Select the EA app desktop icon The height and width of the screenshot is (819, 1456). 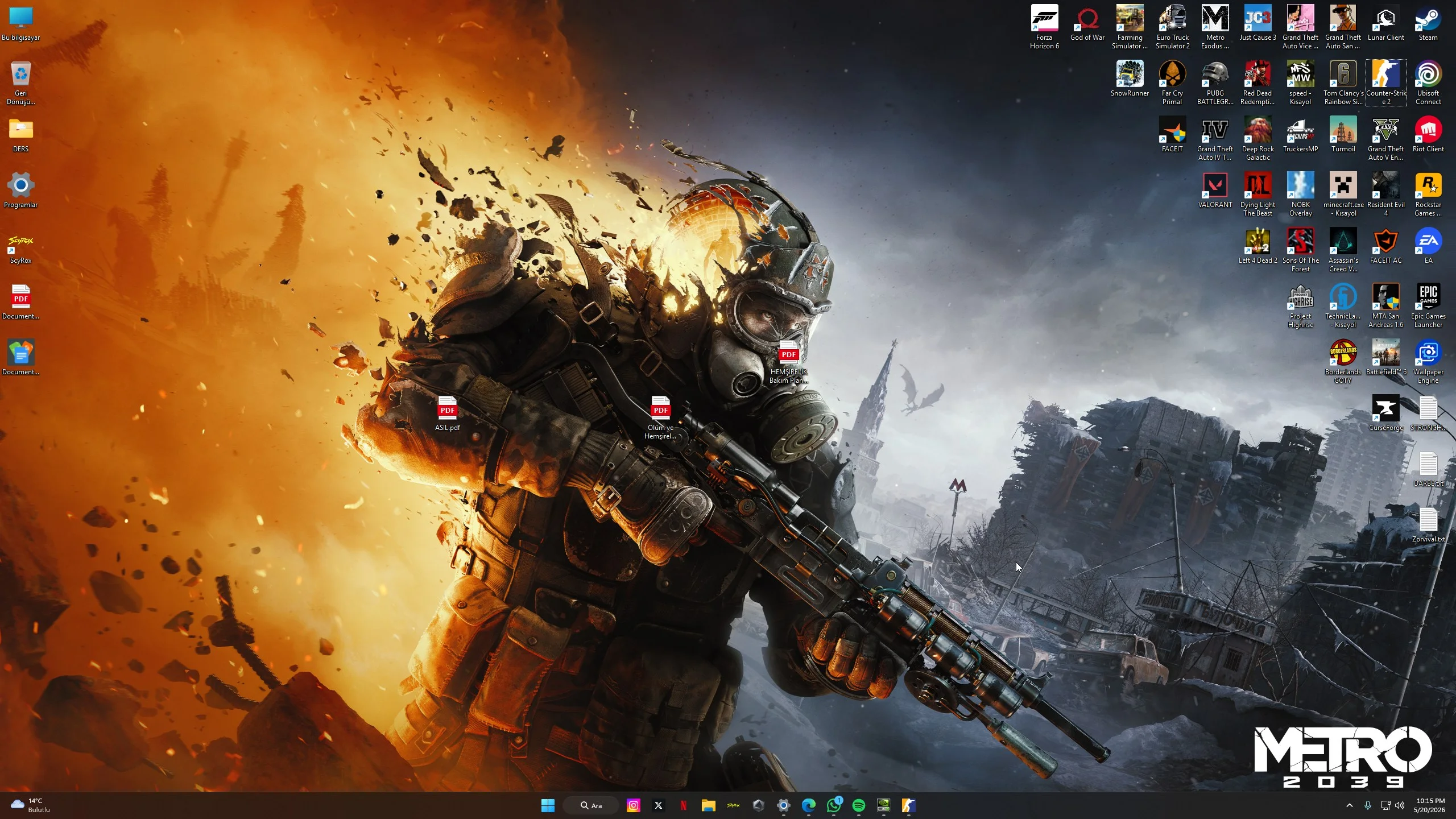1428,246
